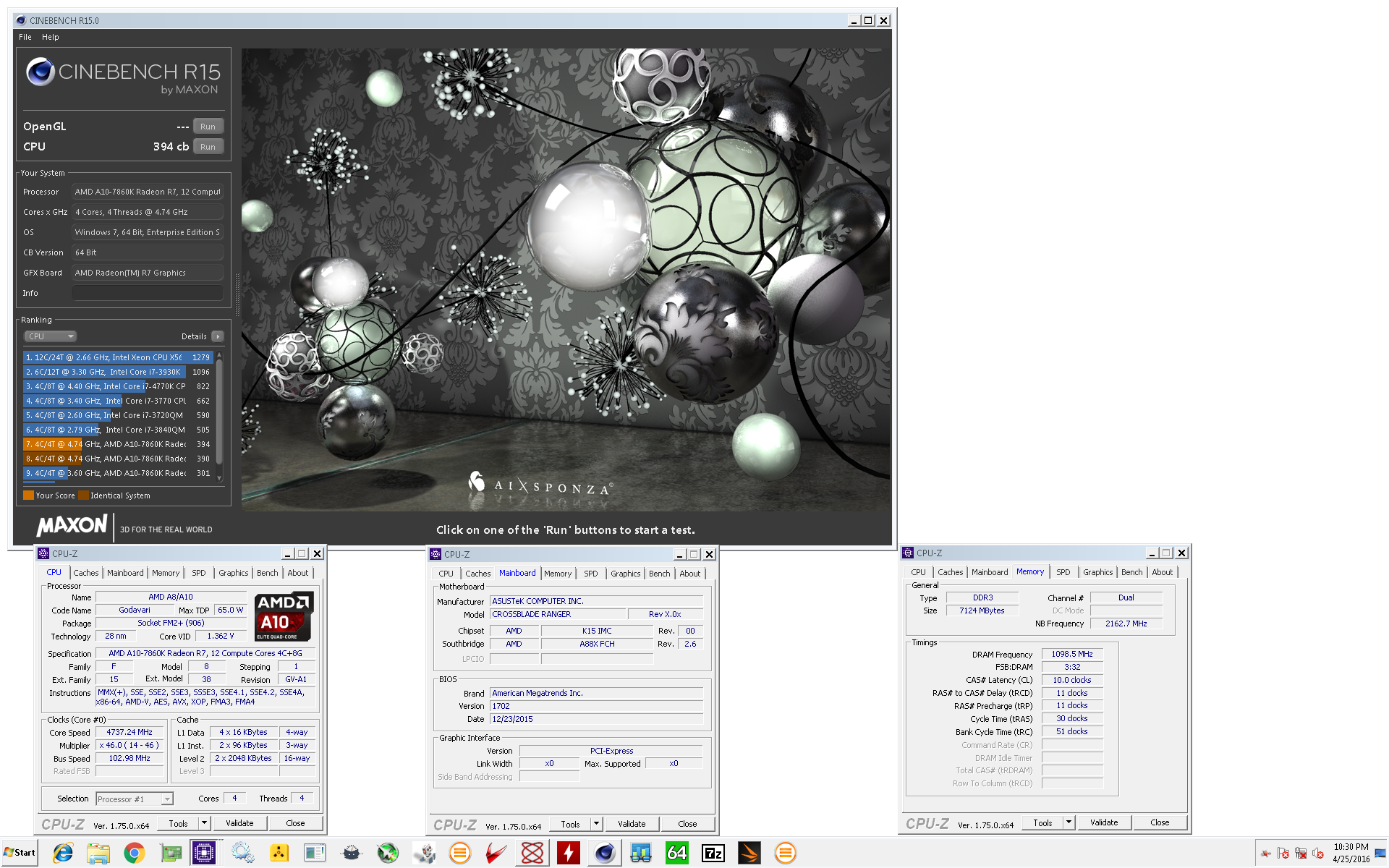This screenshot has height=868, width=1389.
Task: Open the robot figure taskbar icon
Action: point(424,854)
